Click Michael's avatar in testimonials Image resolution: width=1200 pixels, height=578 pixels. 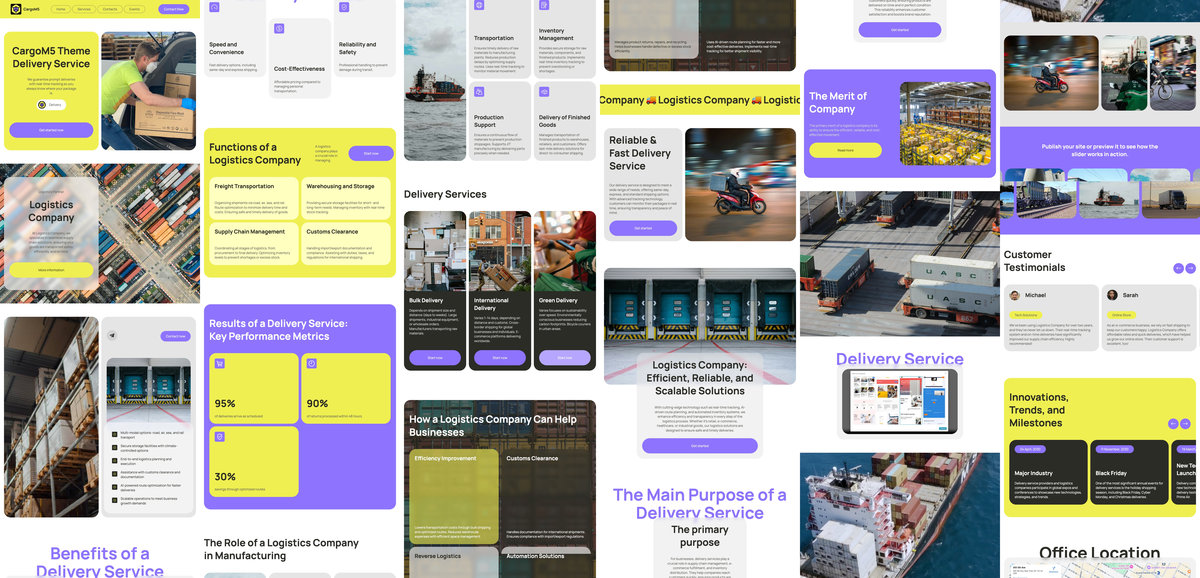pyautogui.click(x=1015, y=295)
